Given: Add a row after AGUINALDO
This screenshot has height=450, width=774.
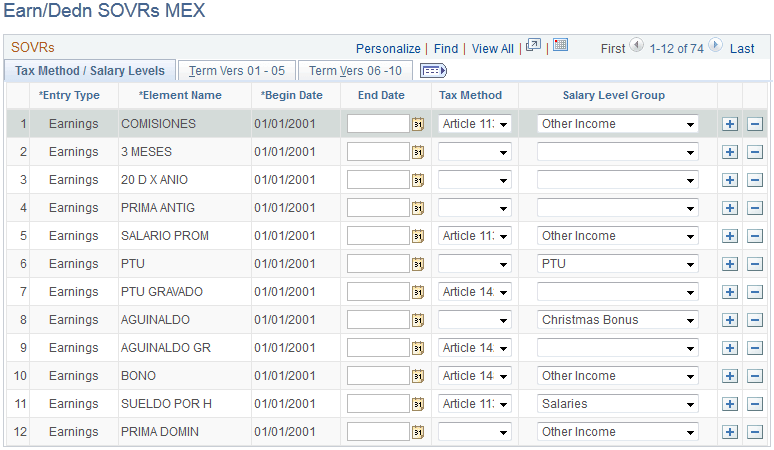Looking at the screenshot, I should (730, 320).
